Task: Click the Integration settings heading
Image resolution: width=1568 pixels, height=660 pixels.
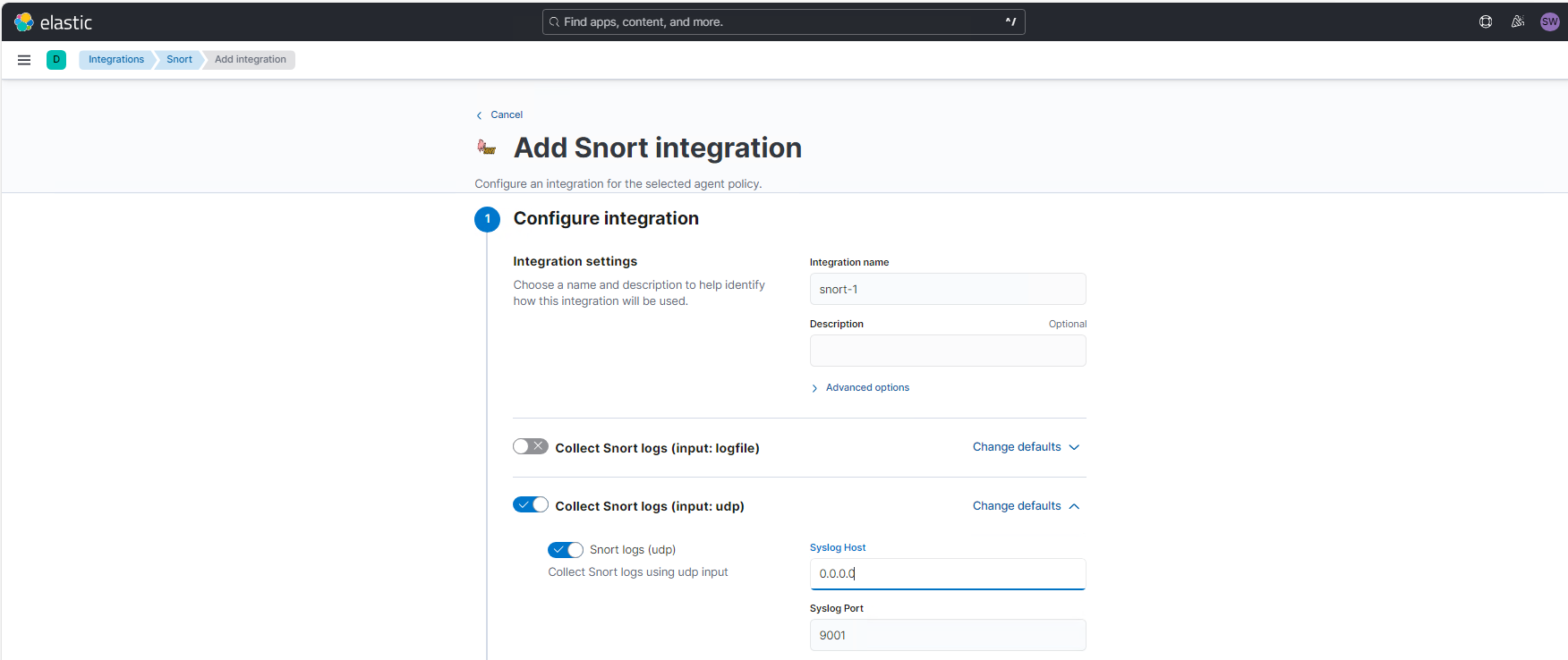Action: pyautogui.click(x=575, y=261)
